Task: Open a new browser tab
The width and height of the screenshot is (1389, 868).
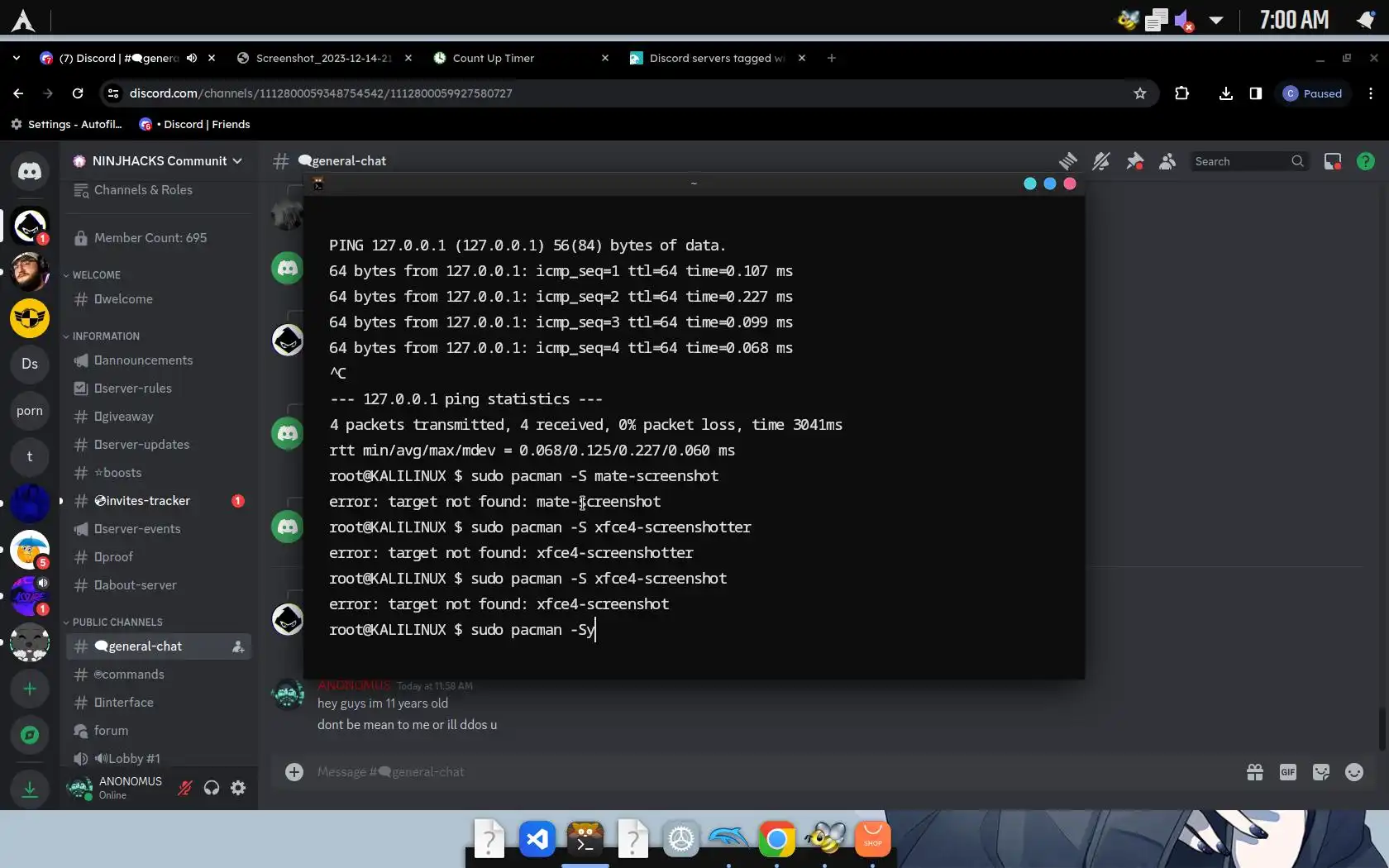Action: [832, 58]
